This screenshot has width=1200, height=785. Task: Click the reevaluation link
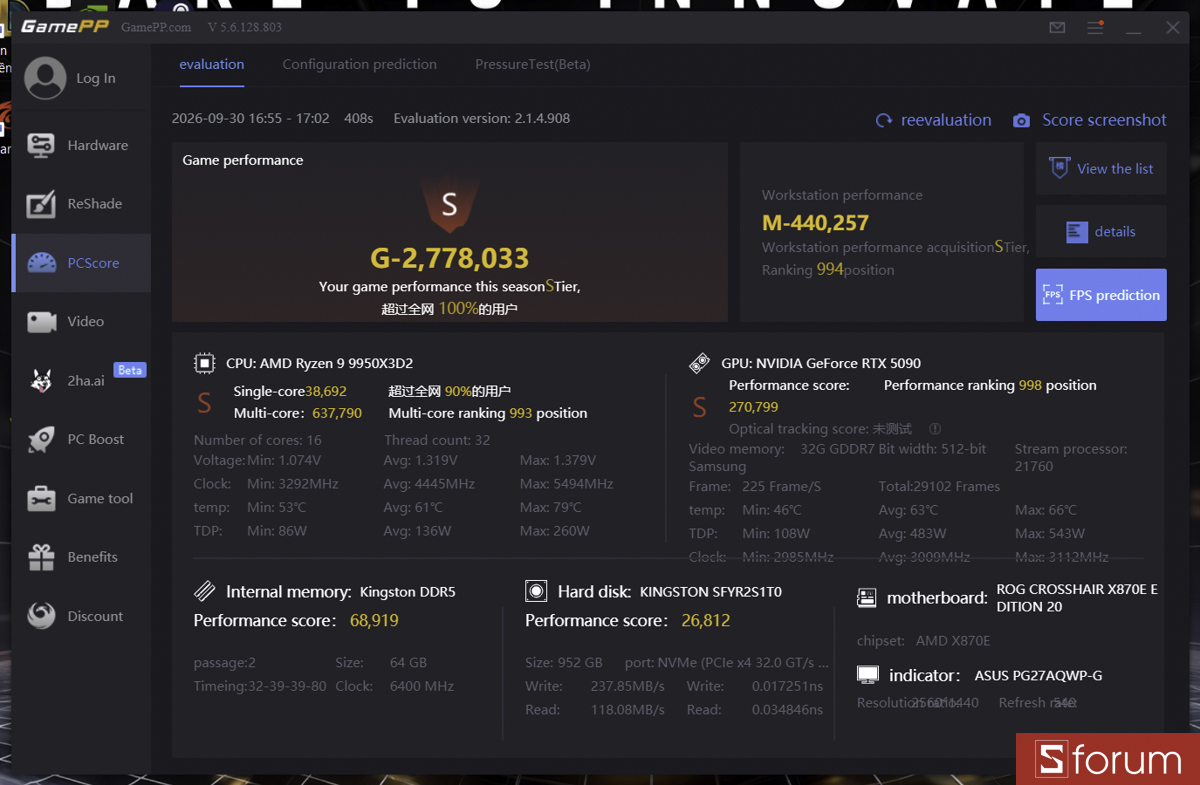tap(933, 120)
